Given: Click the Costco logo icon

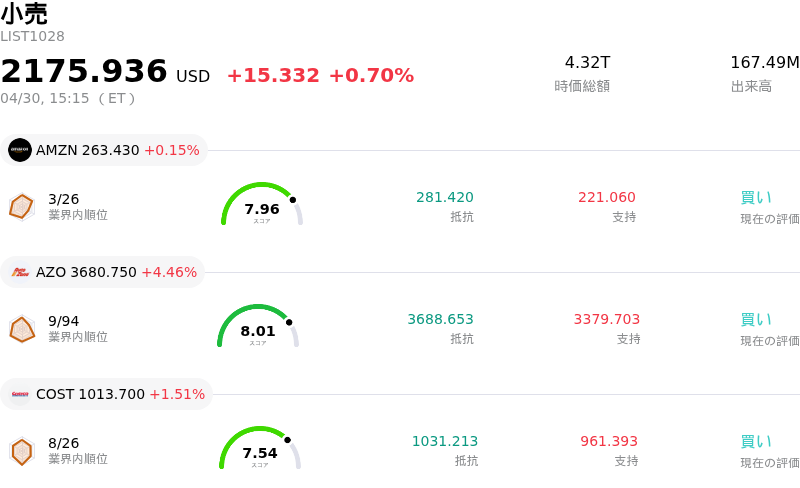Looking at the screenshot, I should click(x=20, y=394).
